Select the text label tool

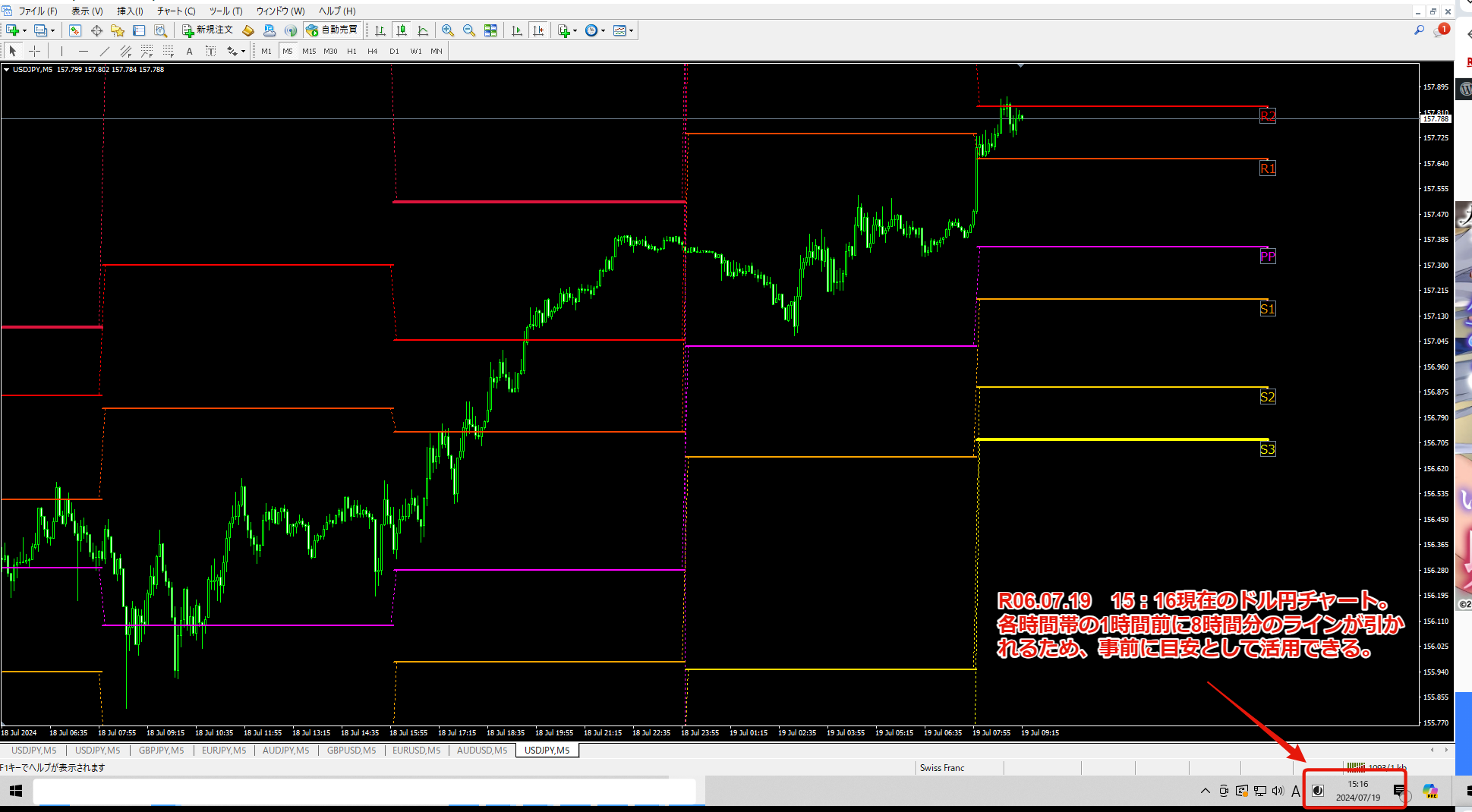[210, 51]
